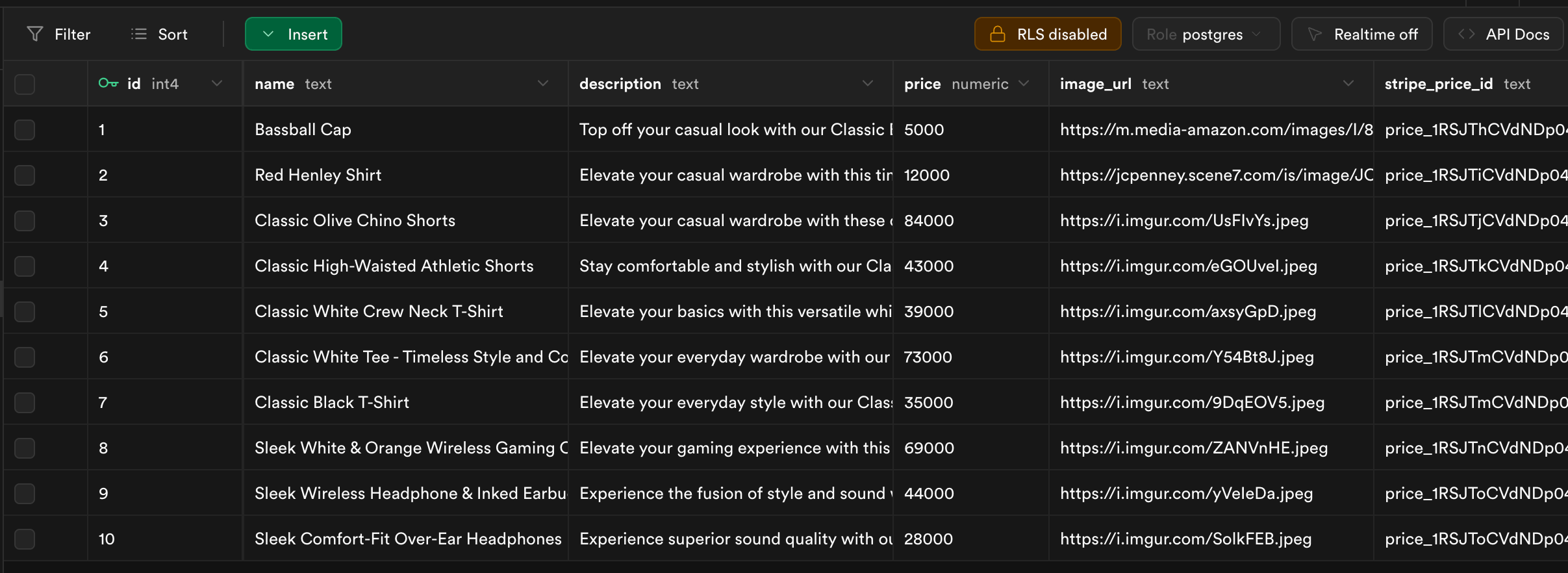1568x573 pixels.
Task: Click the Filter funnel icon
Action: [x=35, y=34]
